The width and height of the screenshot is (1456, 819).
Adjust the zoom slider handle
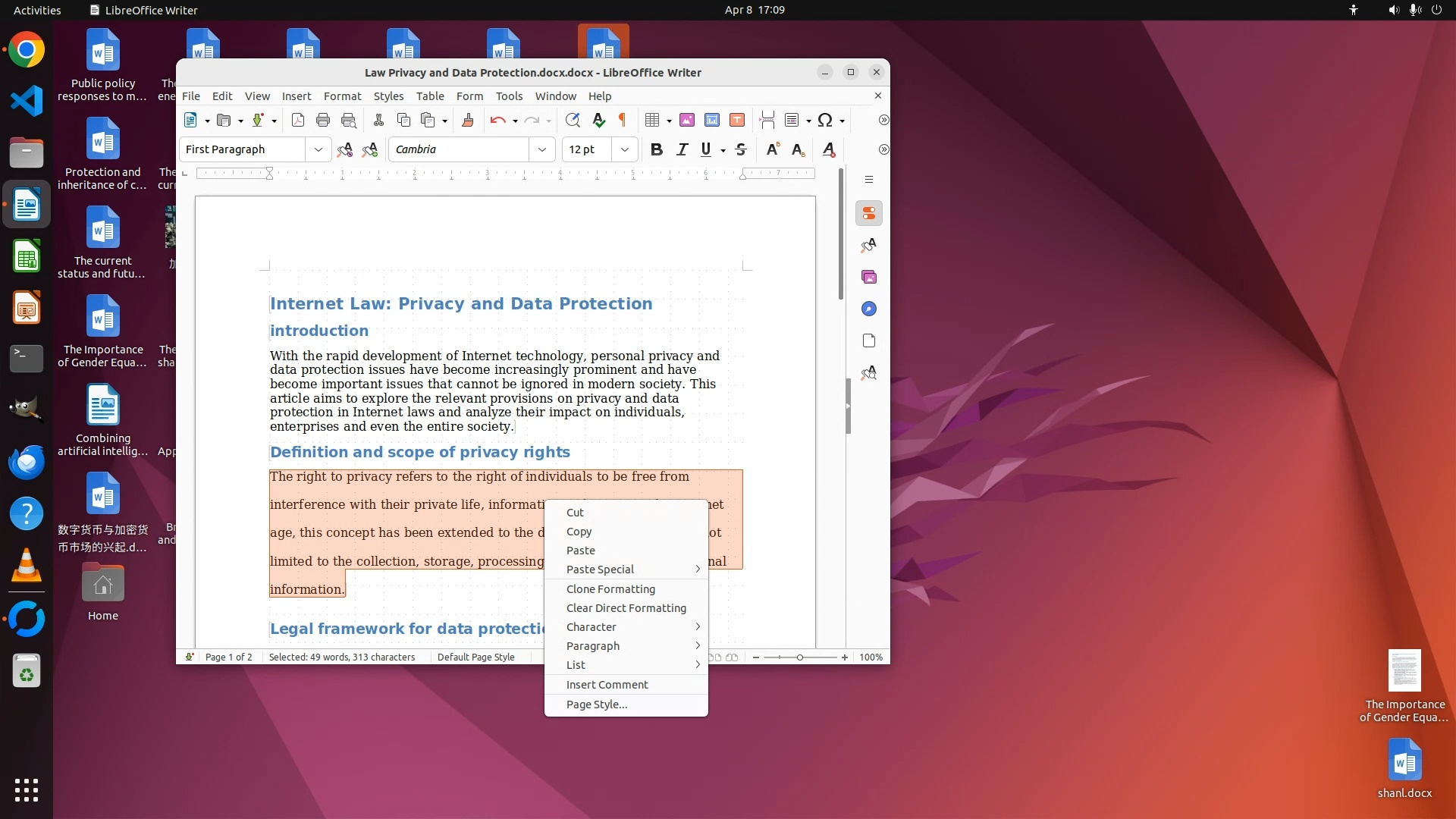tap(800, 657)
